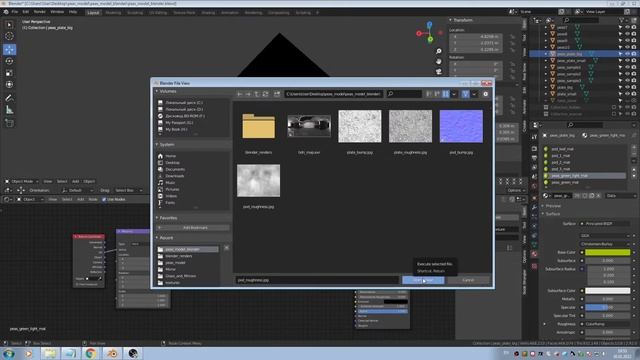The width and height of the screenshot is (640, 360).
Task: Select the Cursor tool
Action: 9,37
